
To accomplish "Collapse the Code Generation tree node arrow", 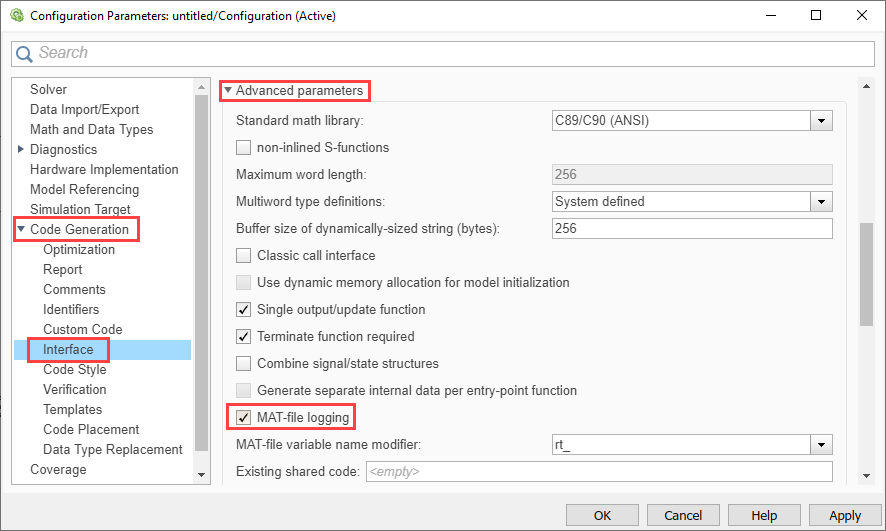I will coord(21,229).
